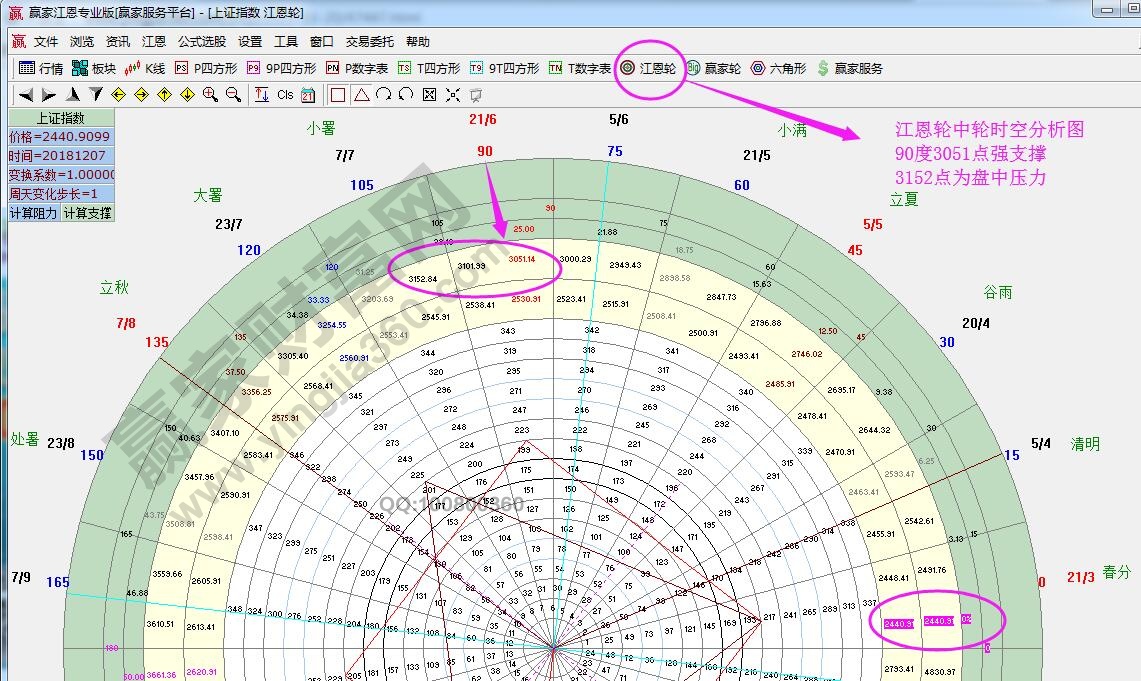The width and height of the screenshot is (1141, 681).
Task: Toggle the rectangle drawing tool
Action: point(338,94)
